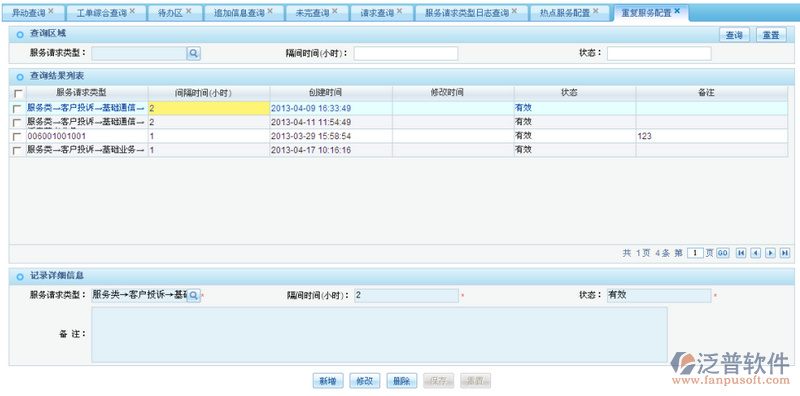Click the 查询区域 panel header icon
This screenshot has height=396, width=800.
tap(20, 35)
